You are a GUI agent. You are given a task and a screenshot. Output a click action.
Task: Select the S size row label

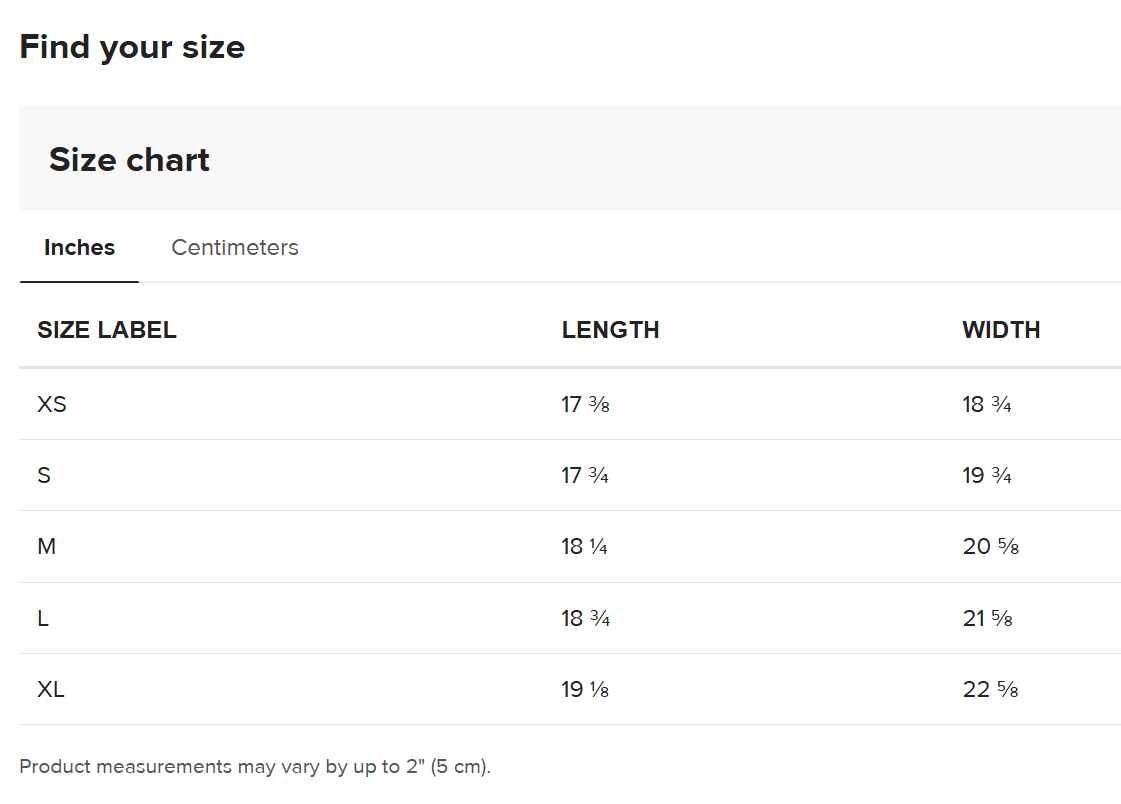click(44, 476)
